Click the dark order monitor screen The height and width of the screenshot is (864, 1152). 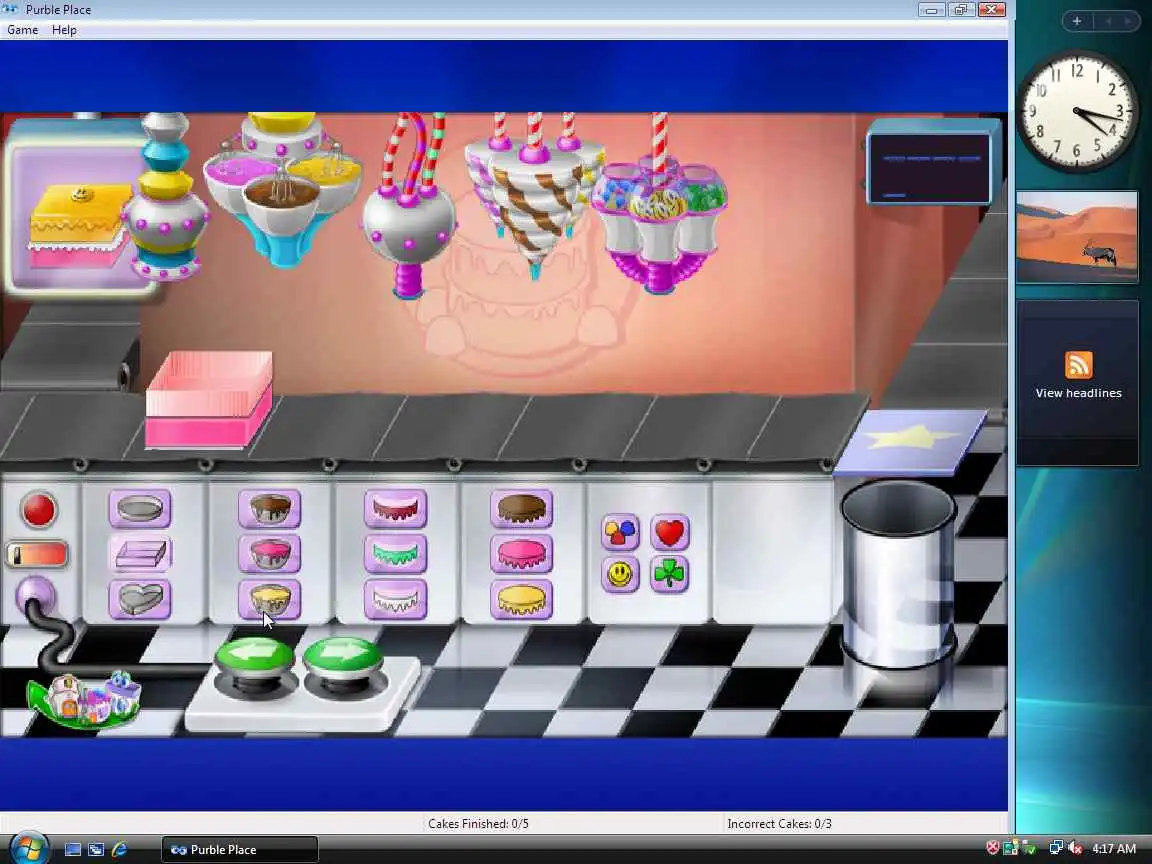click(929, 168)
